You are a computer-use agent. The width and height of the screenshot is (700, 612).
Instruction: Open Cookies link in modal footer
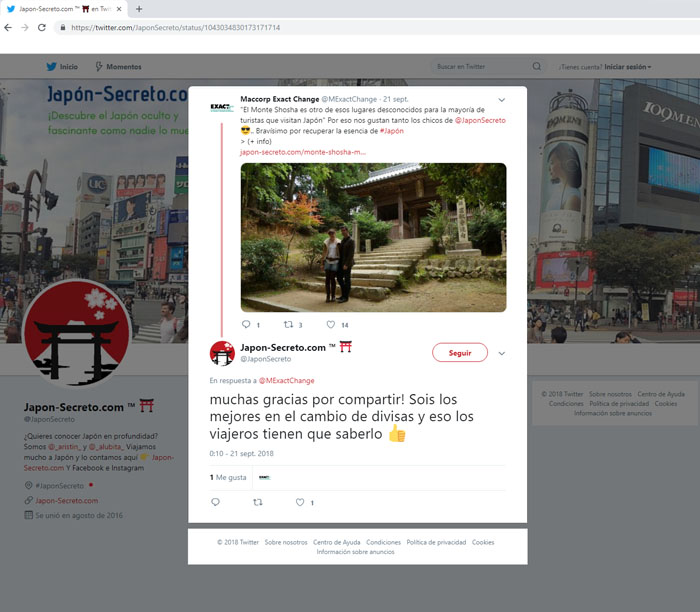click(483, 542)
